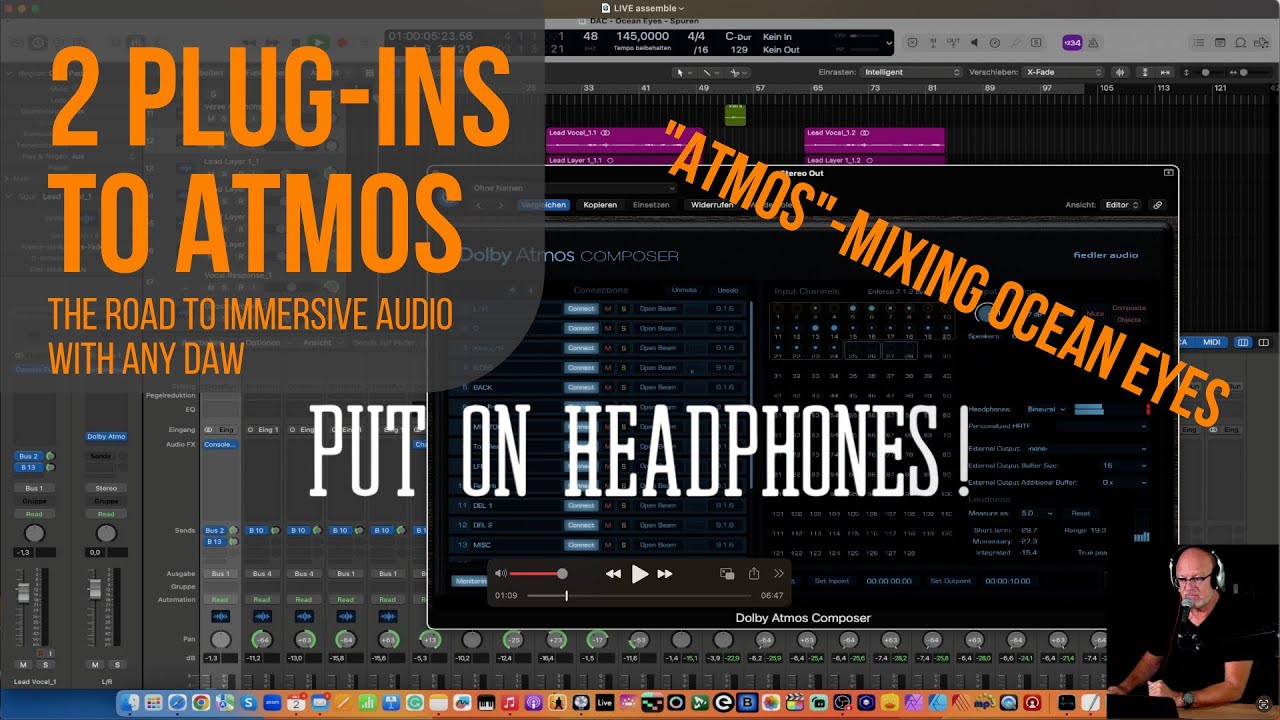Click Connect on the DEL 1 row
The height and width of the screenshot is (720, 1280).
(x=581, y=505)
